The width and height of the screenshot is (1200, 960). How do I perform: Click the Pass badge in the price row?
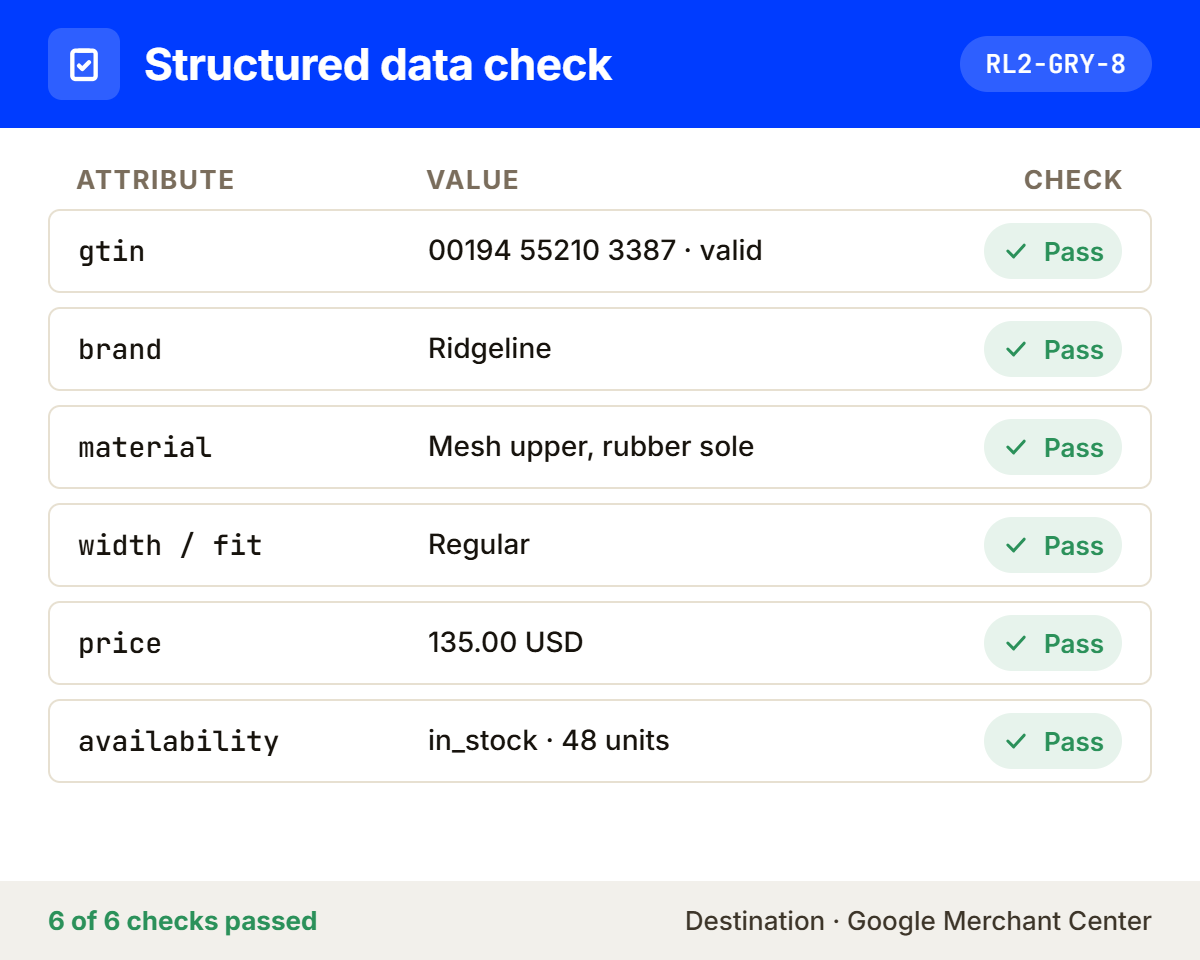pos(1053,643)
